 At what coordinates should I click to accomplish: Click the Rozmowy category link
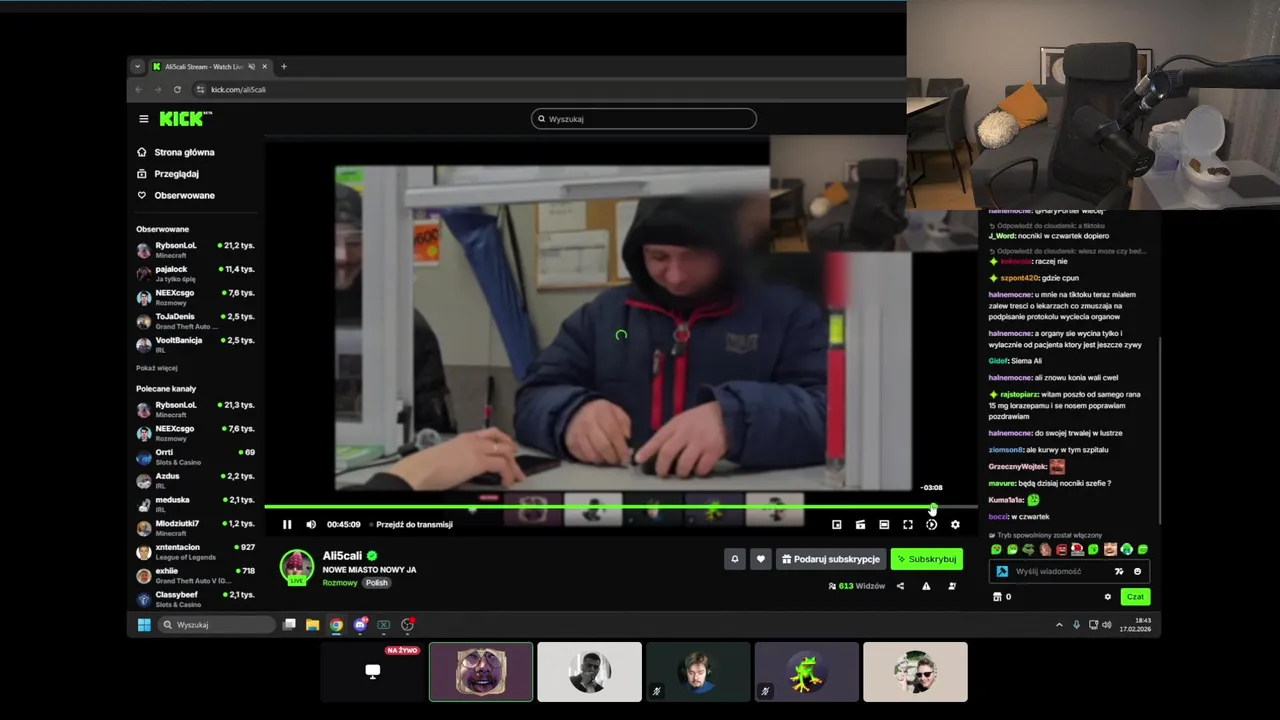point(340,583)
